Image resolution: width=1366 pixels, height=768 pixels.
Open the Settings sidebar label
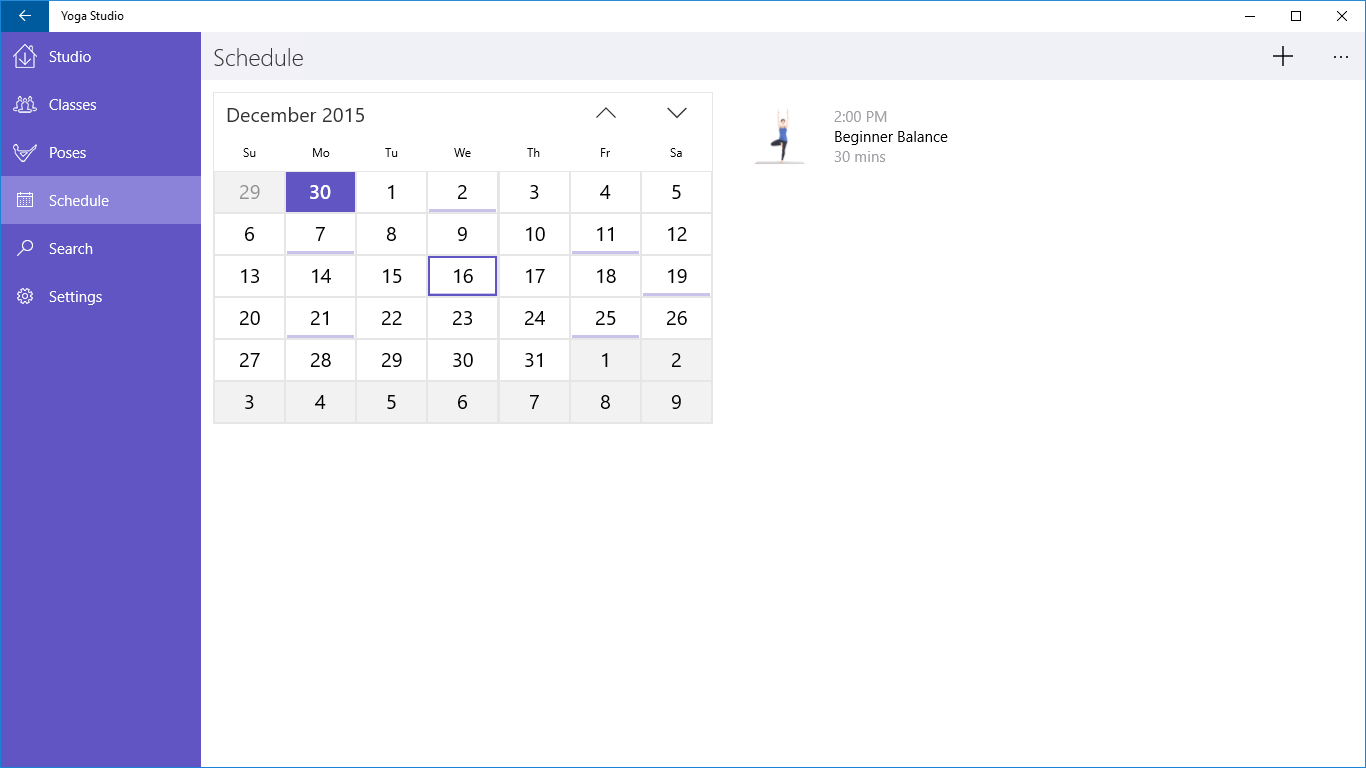click(x=76, y=297)
